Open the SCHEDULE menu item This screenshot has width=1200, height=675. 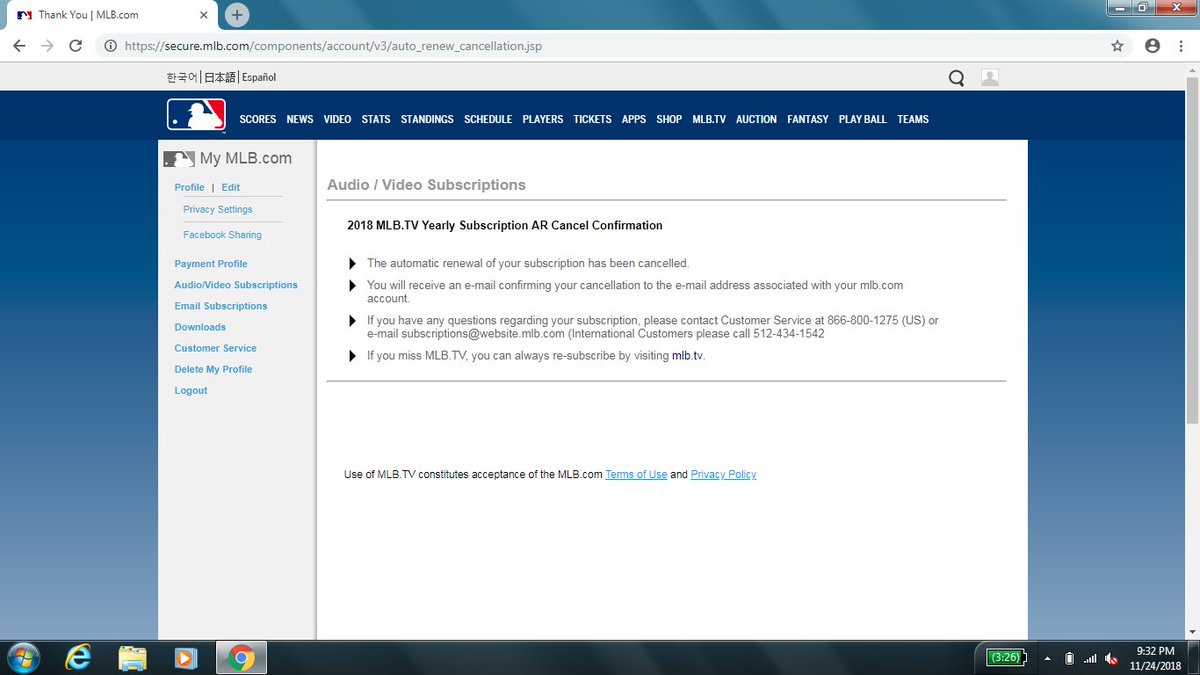coord(488,119)
